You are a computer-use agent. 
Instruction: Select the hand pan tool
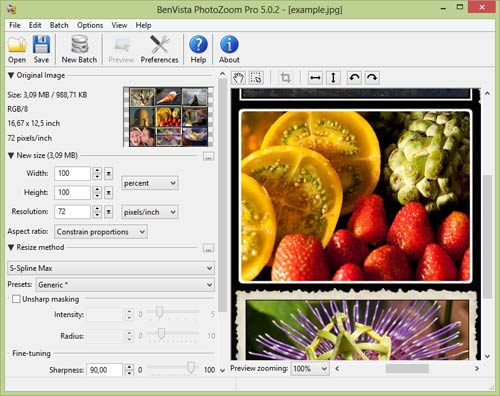coord(238,78)
